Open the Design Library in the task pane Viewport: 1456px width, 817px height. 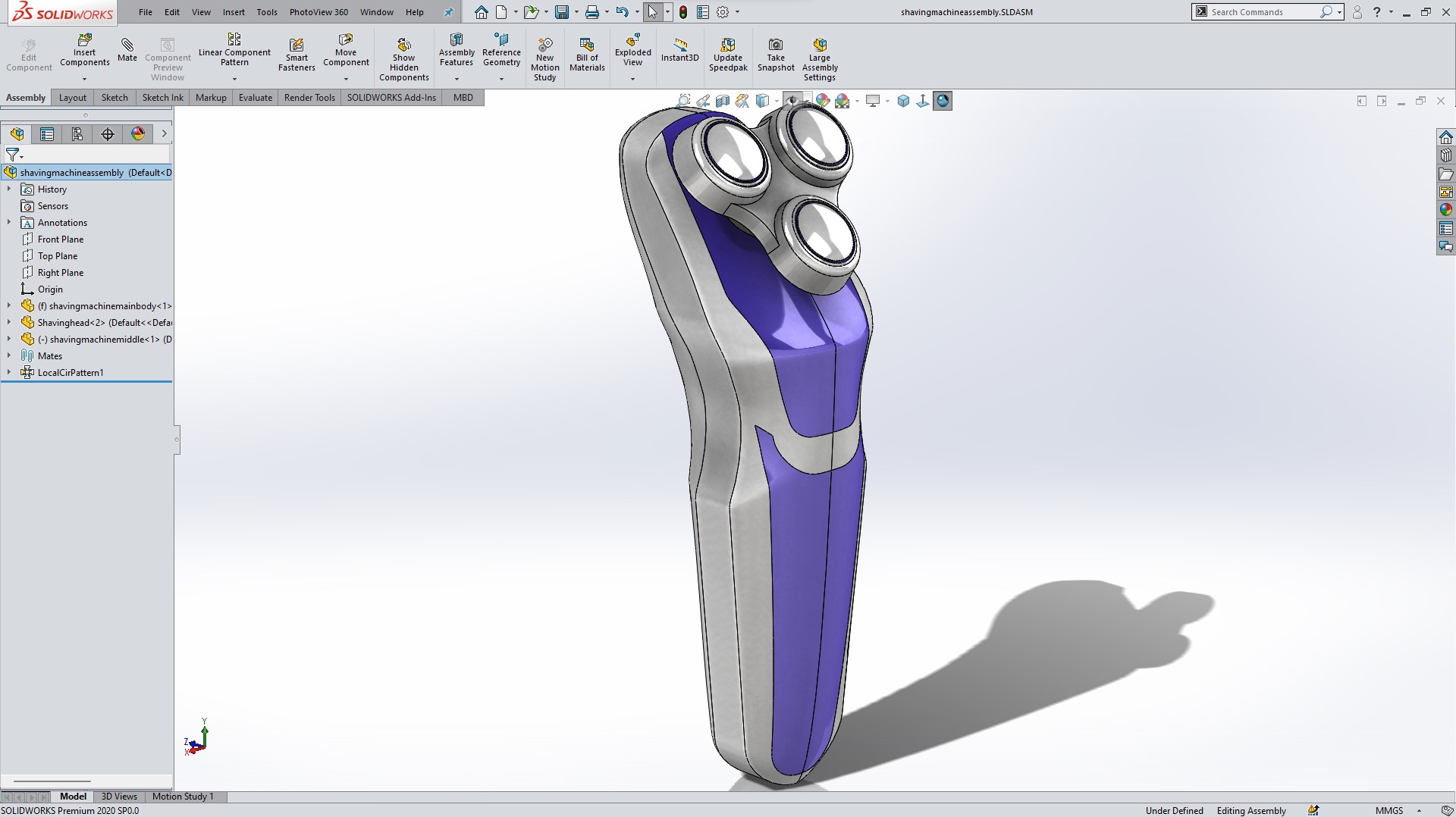coord(1445,155)
